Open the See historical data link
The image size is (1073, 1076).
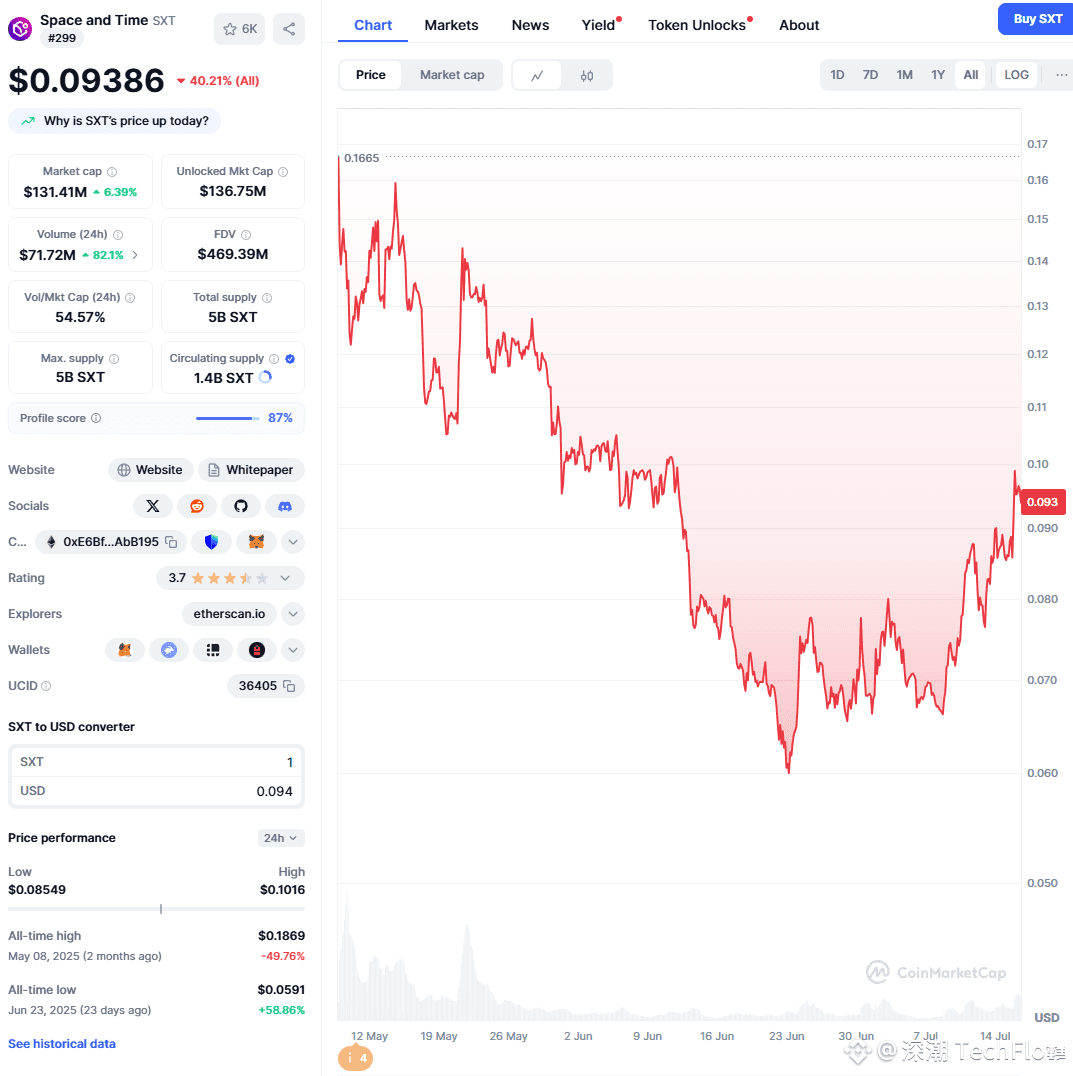point(62,1044)
